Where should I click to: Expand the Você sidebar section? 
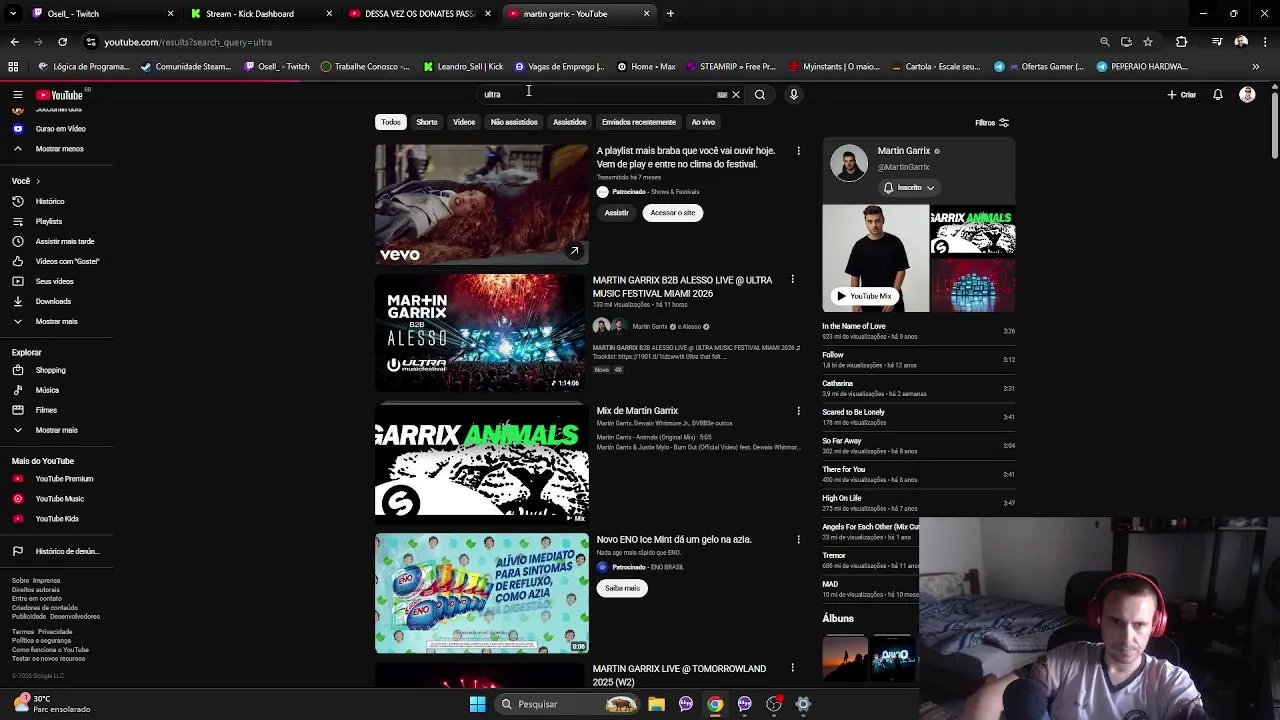(x=25, y=181)
